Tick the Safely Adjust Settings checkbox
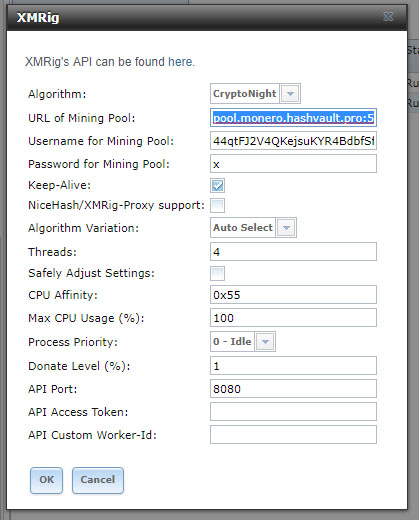Viewport: 419px width, 520px height. [x=217, y=273]
